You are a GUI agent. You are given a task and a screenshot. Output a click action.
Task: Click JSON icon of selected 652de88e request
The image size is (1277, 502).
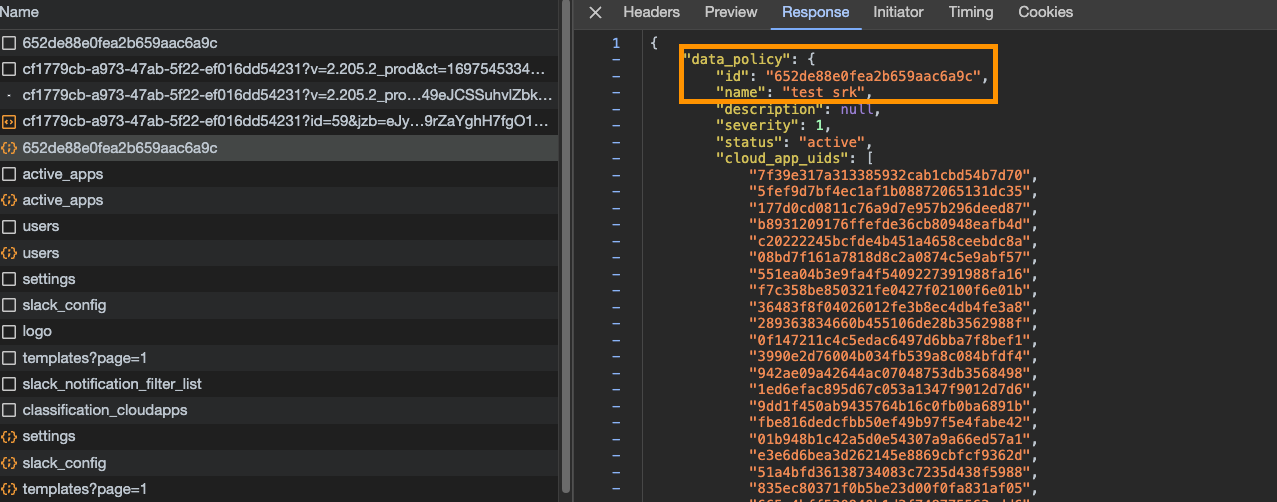pyautogui.click(x=9, y=148)
